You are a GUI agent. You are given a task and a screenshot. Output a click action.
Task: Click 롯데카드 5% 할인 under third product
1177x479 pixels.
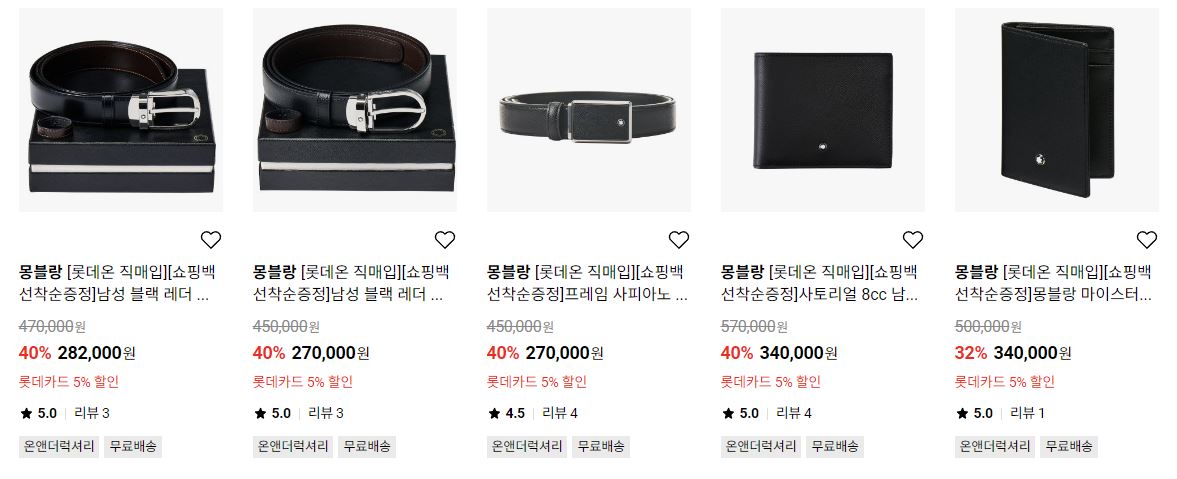point(537,381)
